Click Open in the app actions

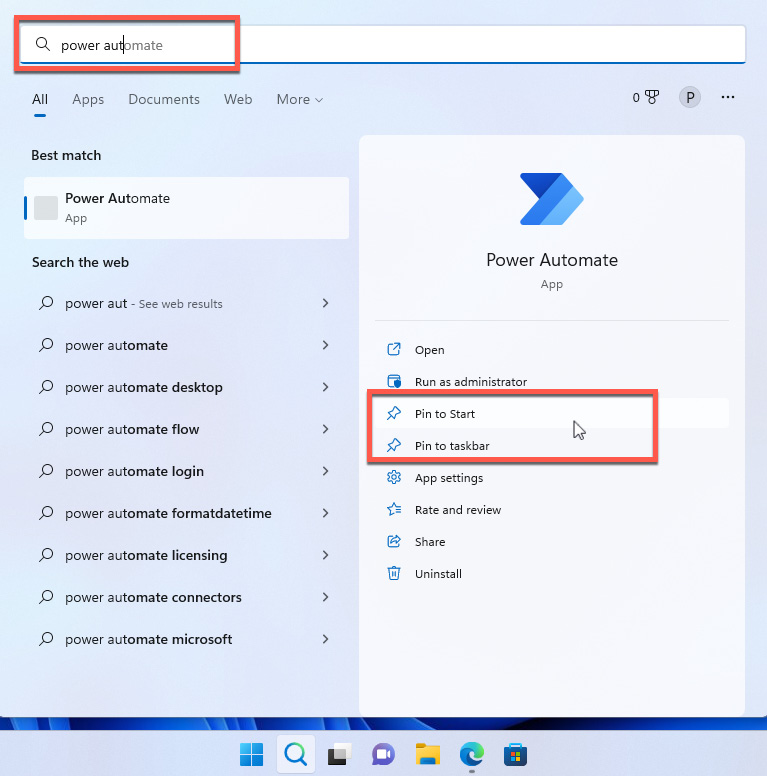430,350
